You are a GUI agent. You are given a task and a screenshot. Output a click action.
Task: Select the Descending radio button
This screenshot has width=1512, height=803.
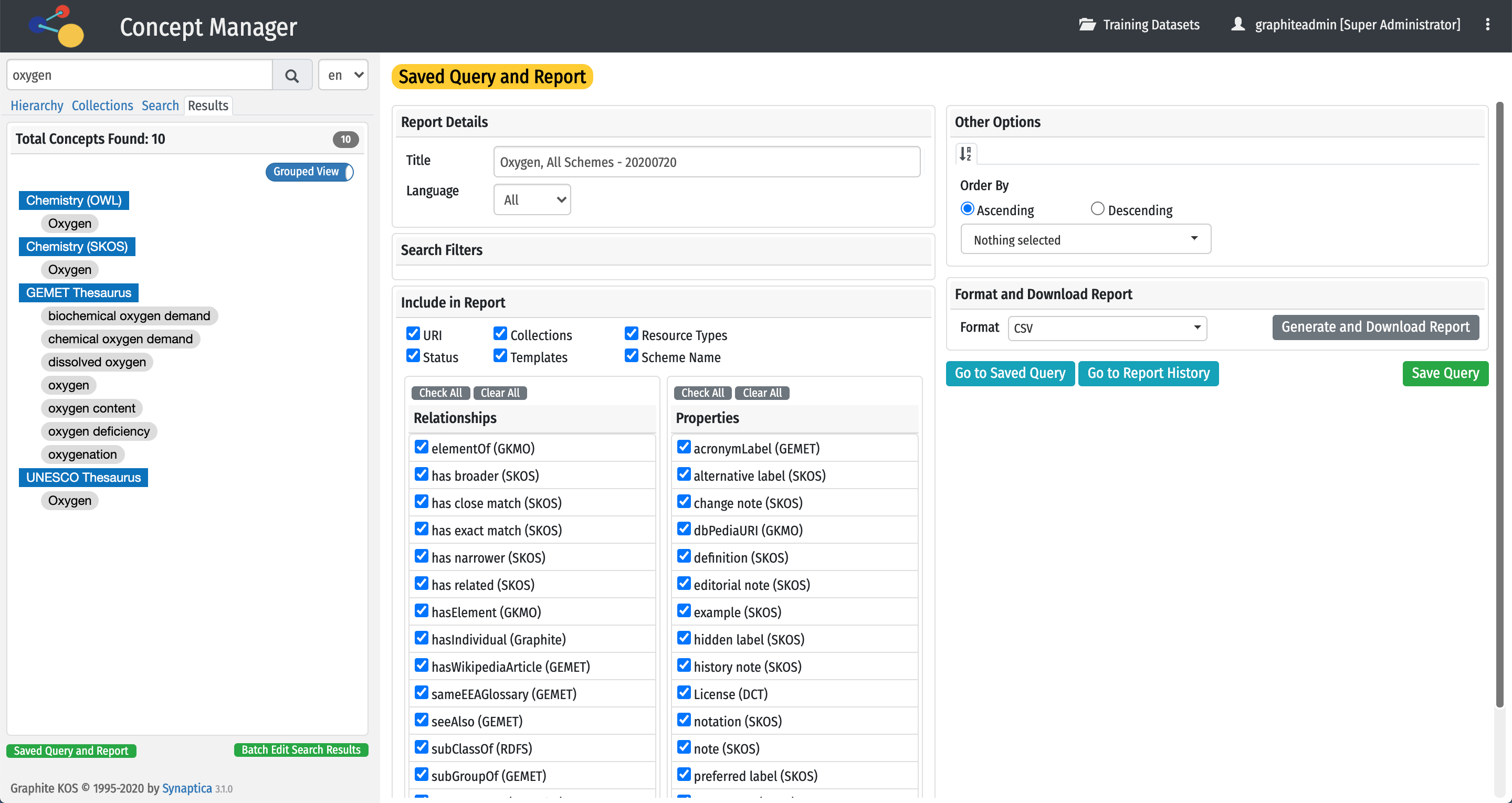click(x=1097, y=209)
